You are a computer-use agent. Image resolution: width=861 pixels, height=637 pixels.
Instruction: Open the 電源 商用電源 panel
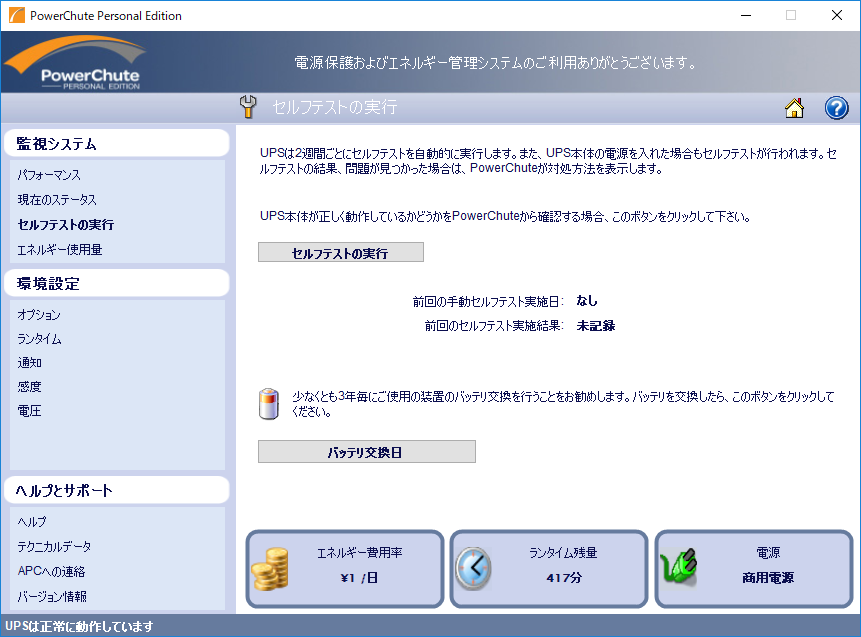pos(754,569)
